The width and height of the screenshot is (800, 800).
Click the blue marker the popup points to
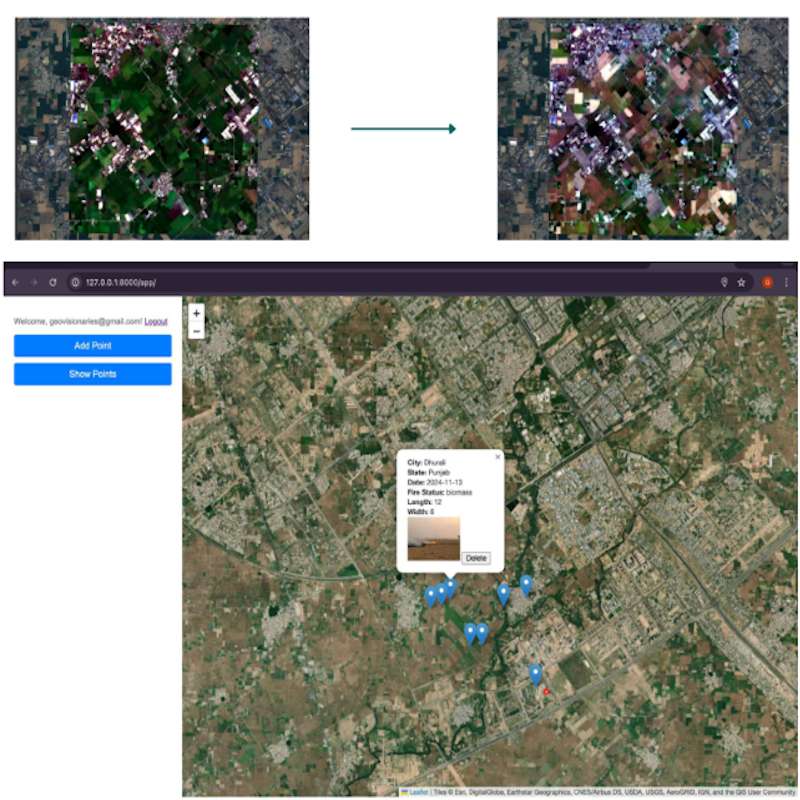point(450,587)
